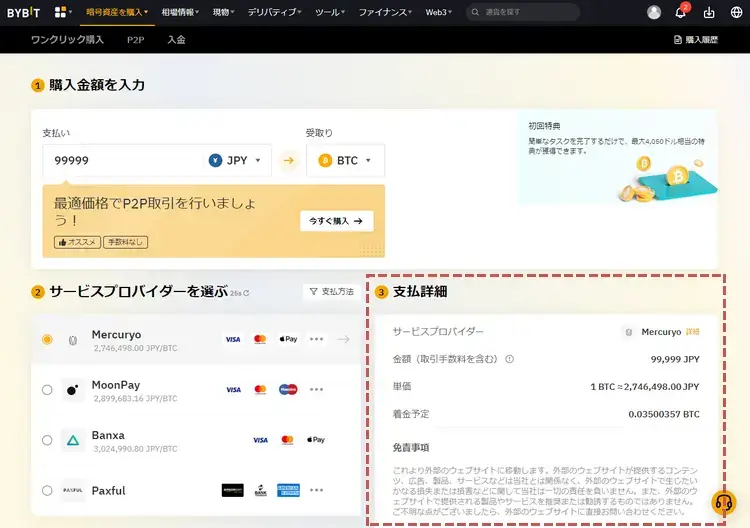
Task: Click the Bybit logo
Action: pyautogui.click(x=23, y=12)
